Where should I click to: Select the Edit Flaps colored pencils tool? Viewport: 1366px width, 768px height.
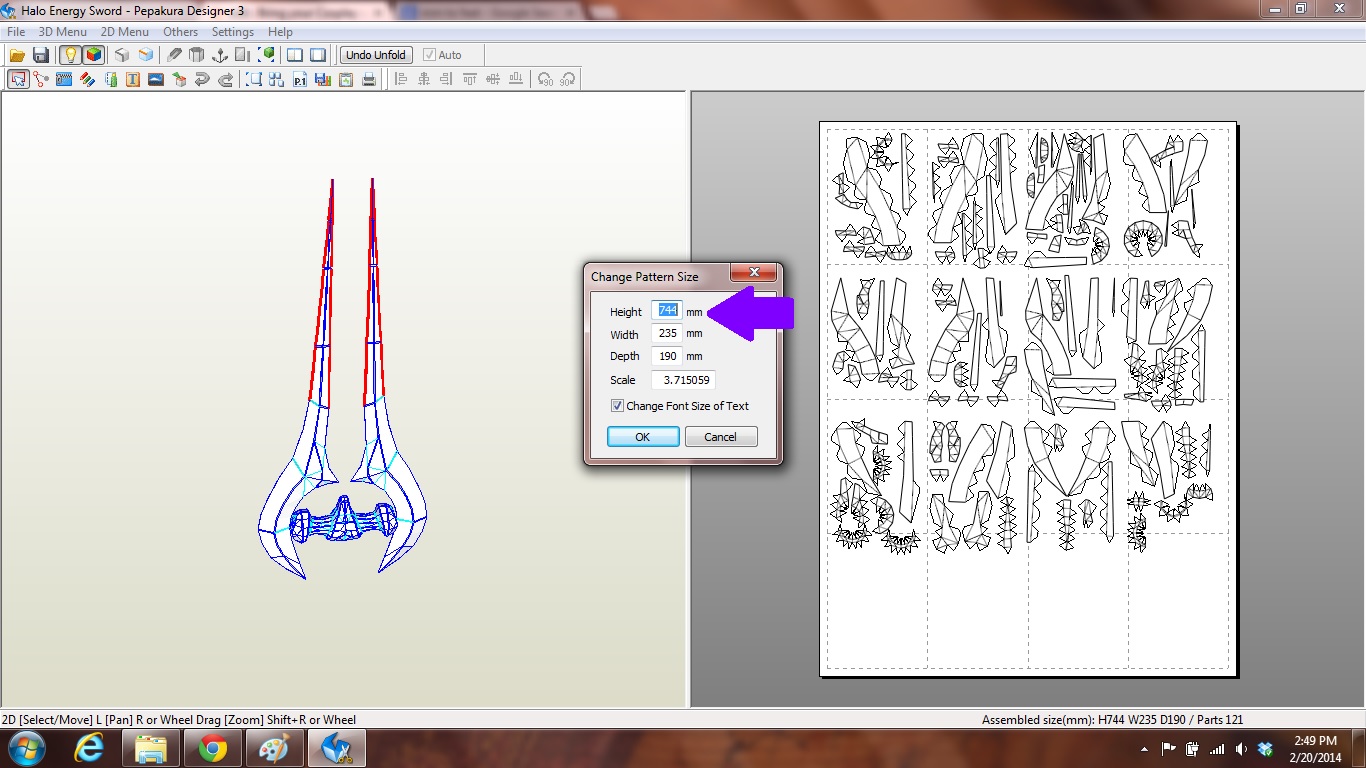point(87,80)
